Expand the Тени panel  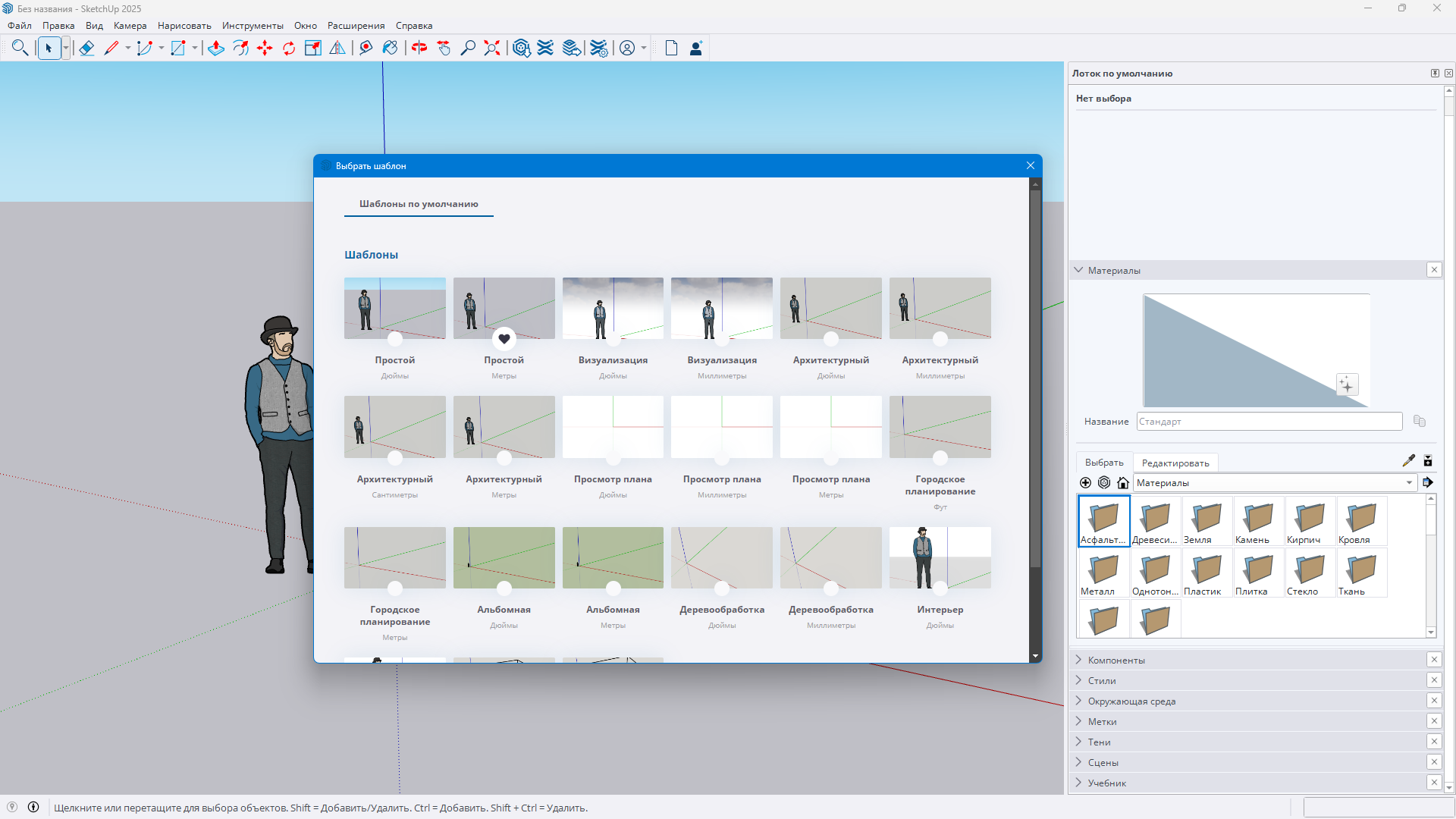(1099, 742)
